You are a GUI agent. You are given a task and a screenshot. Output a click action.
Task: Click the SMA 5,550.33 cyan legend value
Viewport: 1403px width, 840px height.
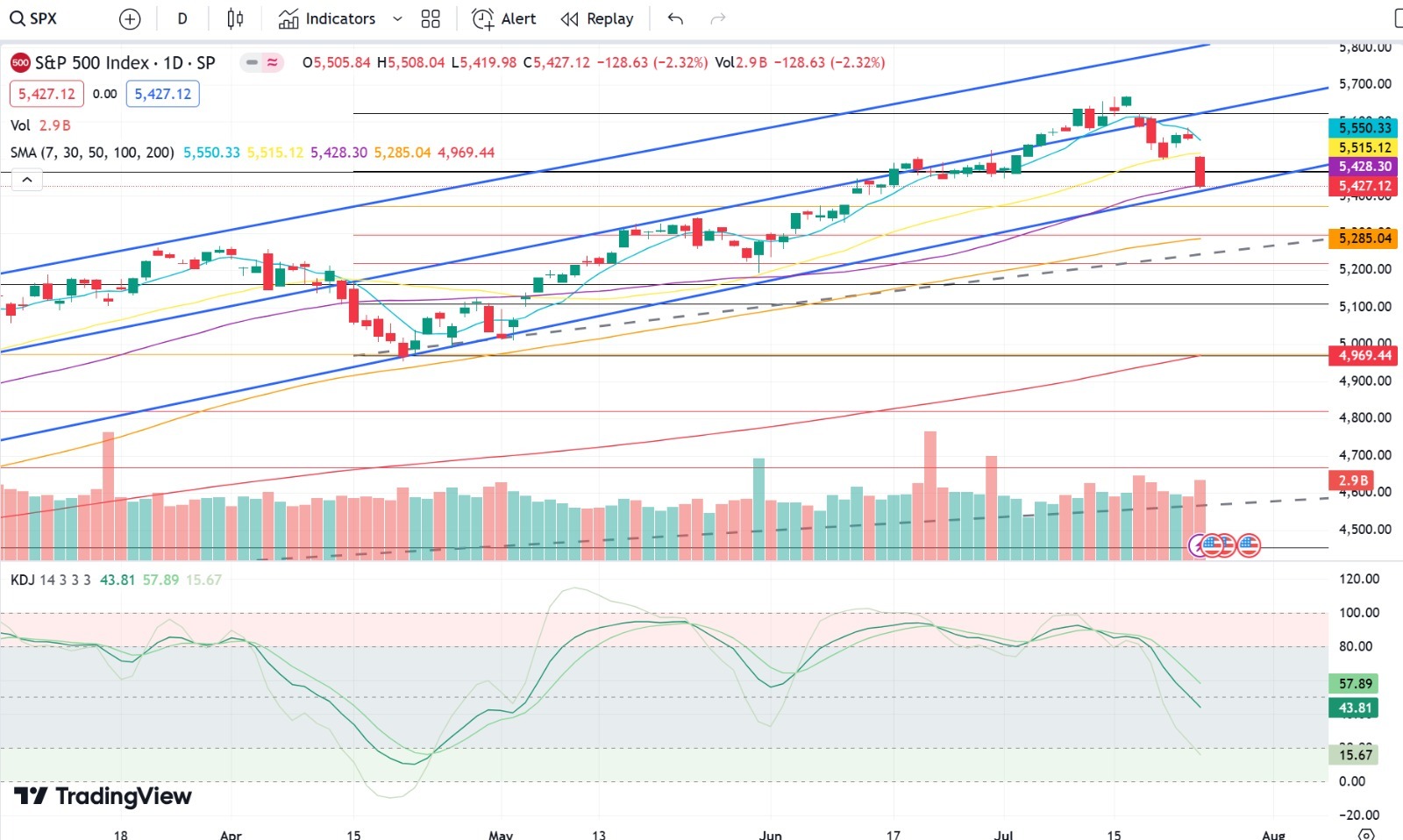(x=211, y=153)
